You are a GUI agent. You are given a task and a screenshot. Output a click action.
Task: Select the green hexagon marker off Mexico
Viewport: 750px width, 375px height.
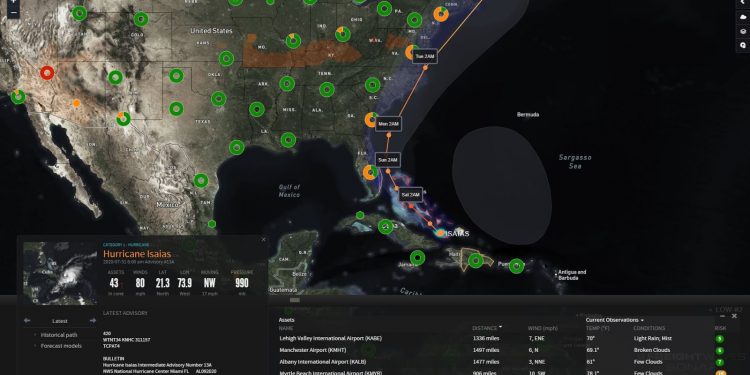(x=212, y=224)
